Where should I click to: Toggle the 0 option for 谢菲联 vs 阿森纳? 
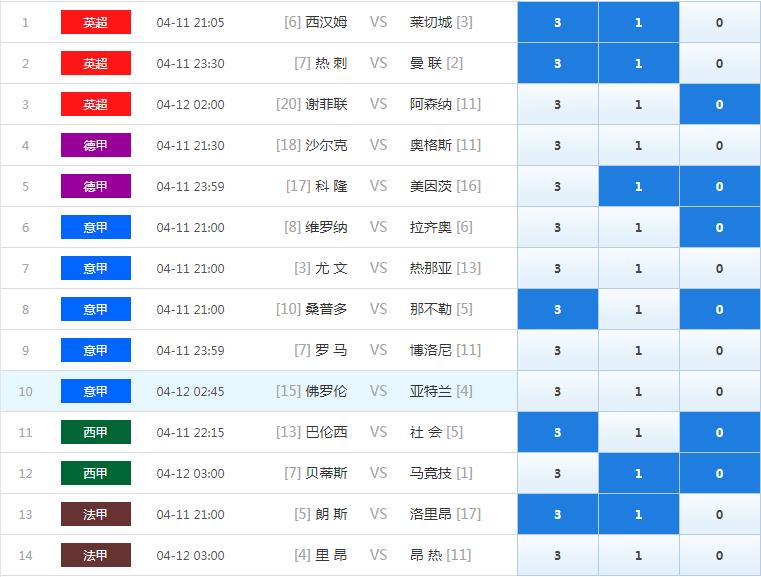720,104
